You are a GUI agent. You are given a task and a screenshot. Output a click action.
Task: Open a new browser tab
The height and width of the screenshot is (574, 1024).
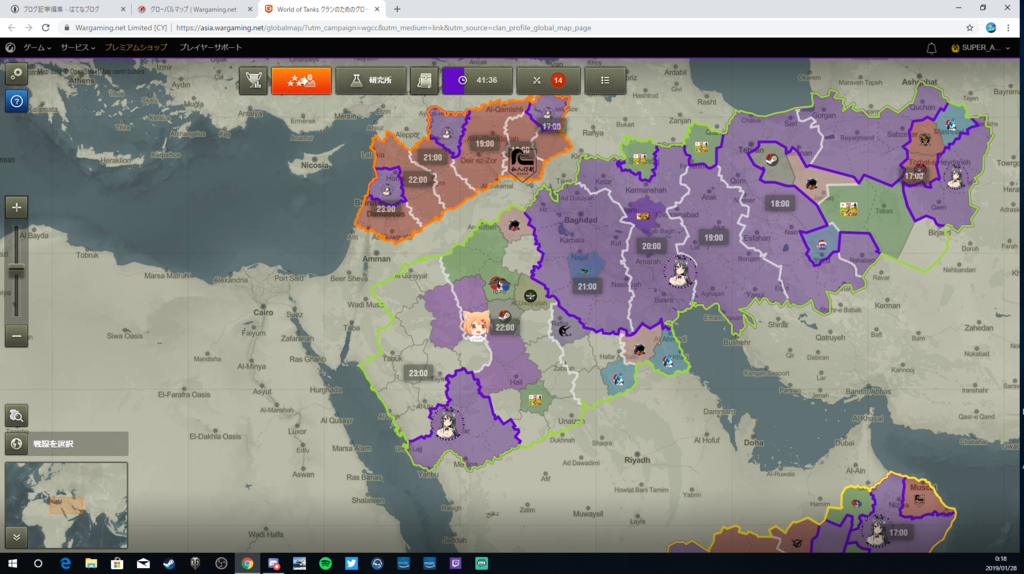coord(397,9)
